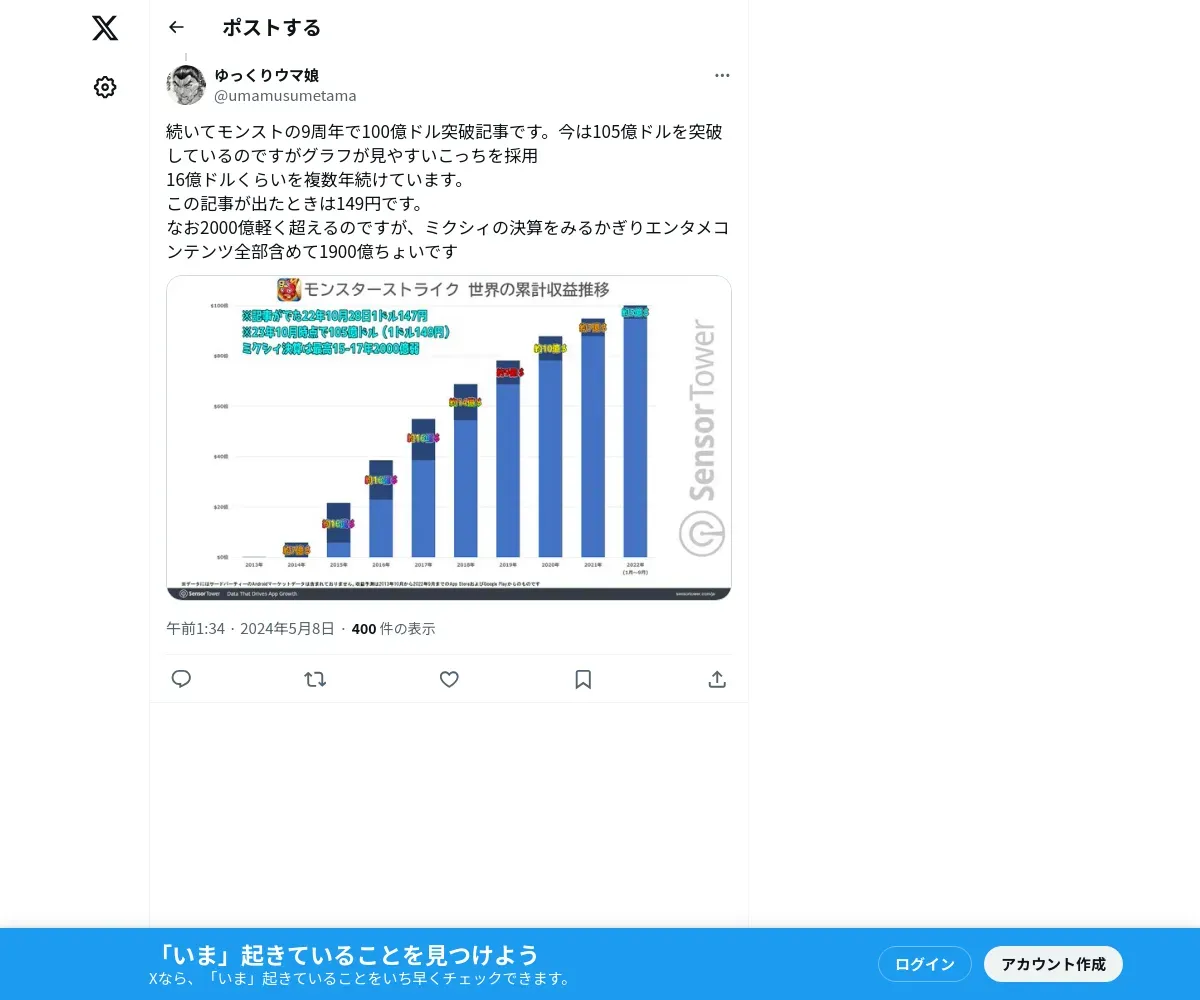
Task: Click the share upload icon
Action: point(717,679)
